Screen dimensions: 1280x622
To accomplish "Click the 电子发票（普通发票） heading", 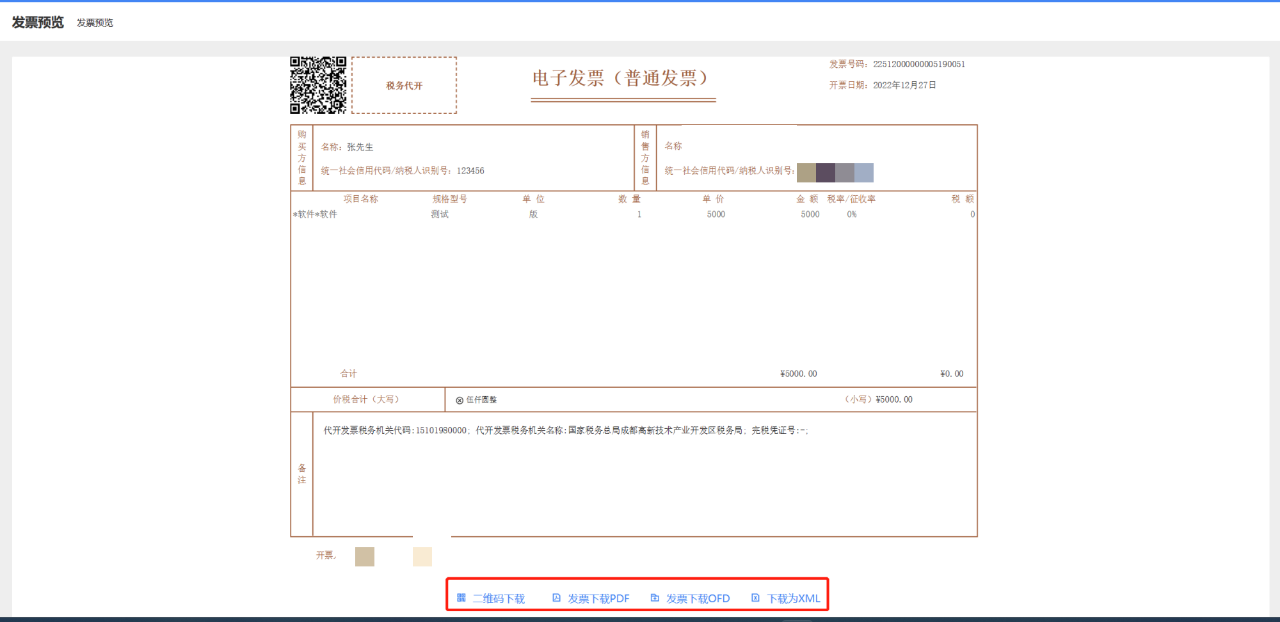I will [621, 79].
